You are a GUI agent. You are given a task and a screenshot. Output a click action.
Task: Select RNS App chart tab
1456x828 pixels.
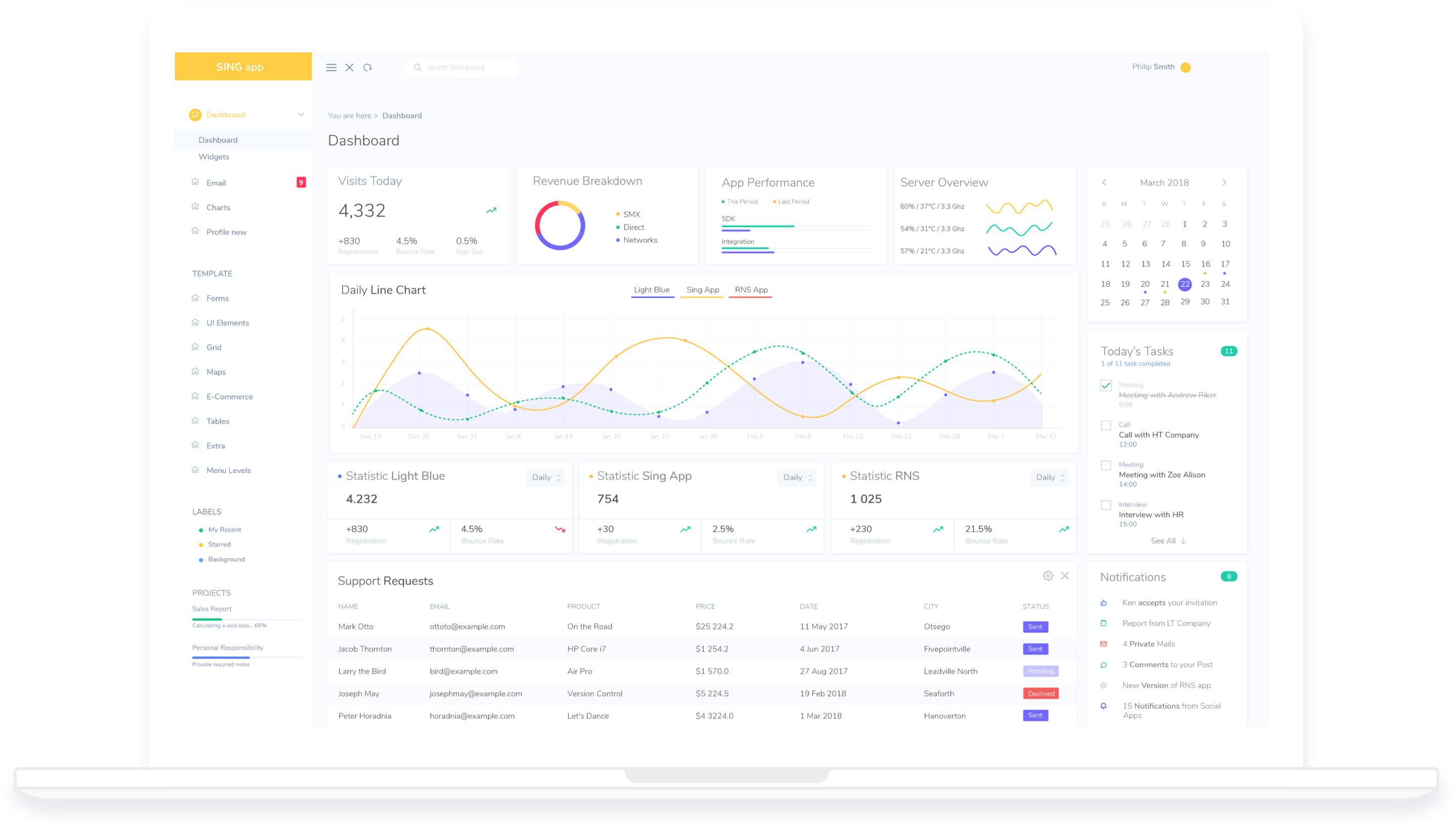(751, 290)
